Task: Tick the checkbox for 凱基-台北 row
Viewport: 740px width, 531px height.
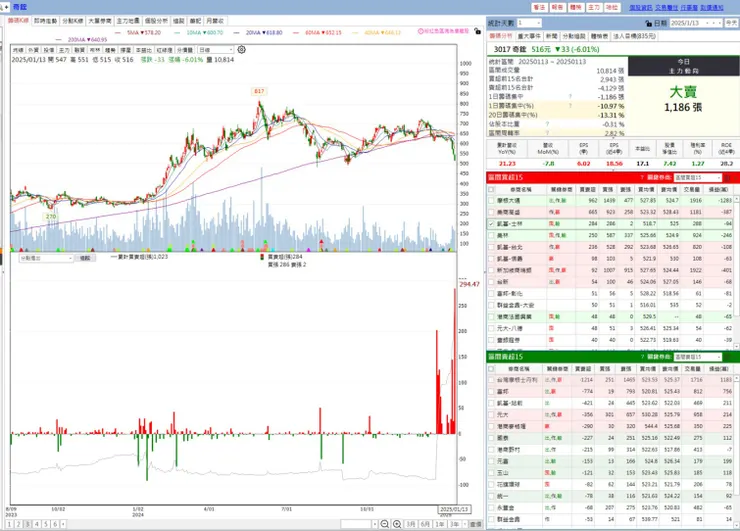Action: [491, 247]
